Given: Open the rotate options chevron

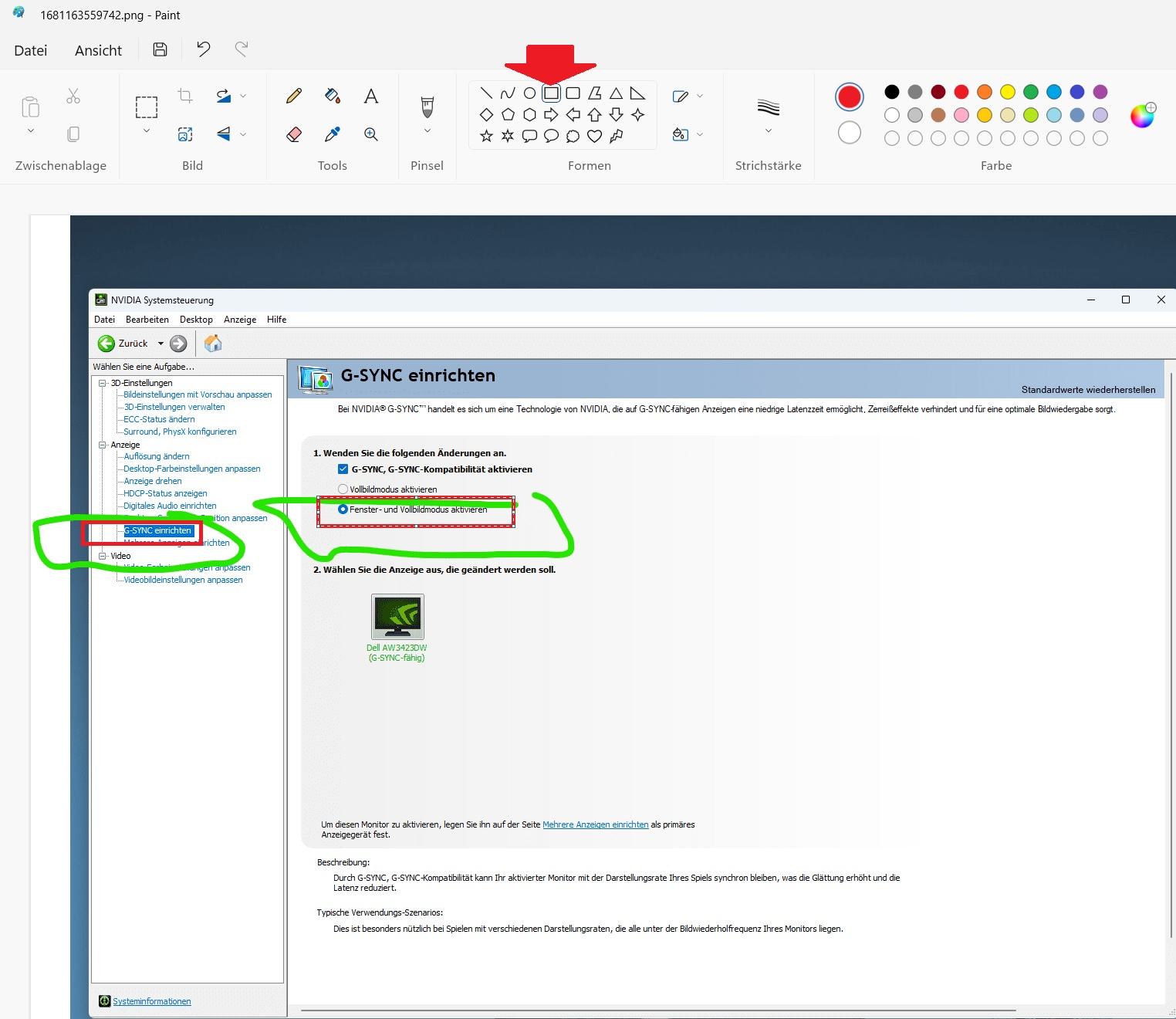Looking at the screenshot, I should [243, 96].
